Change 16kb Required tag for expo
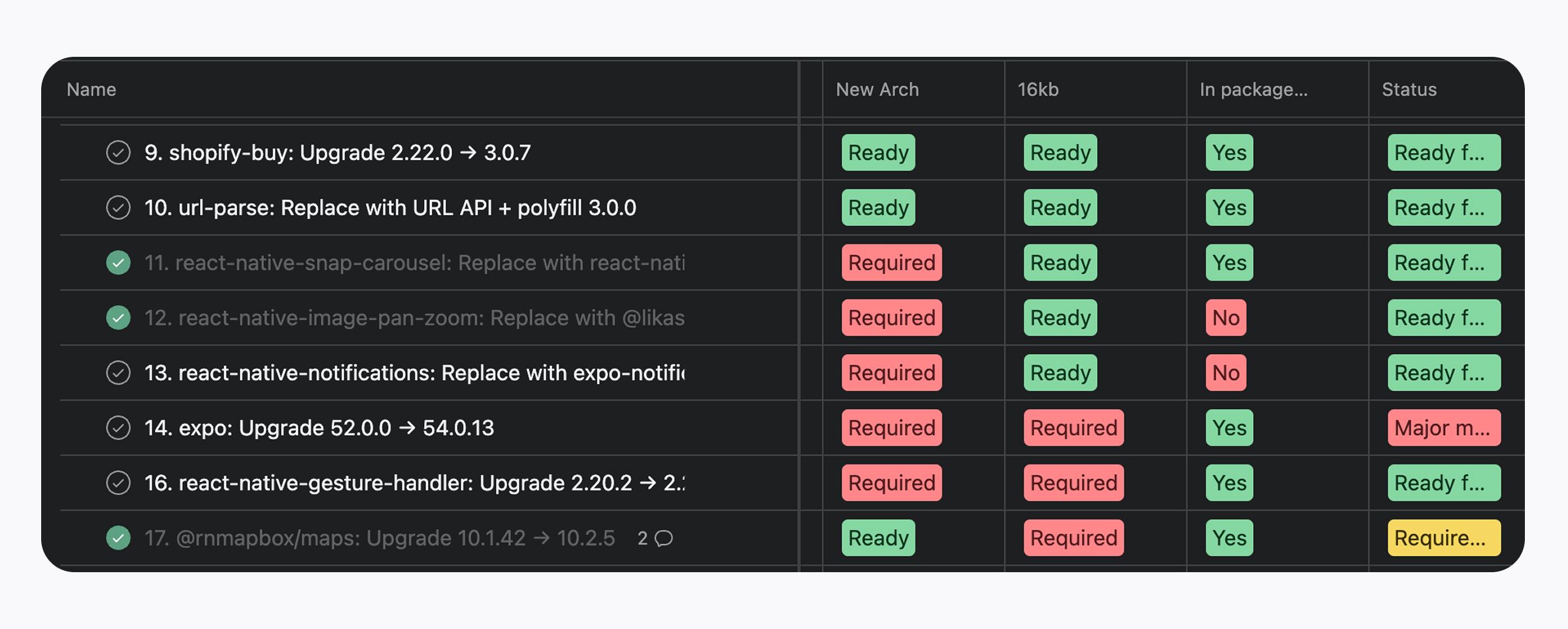Screen dimensions: 1568x629 click(x=1074, y=428)
